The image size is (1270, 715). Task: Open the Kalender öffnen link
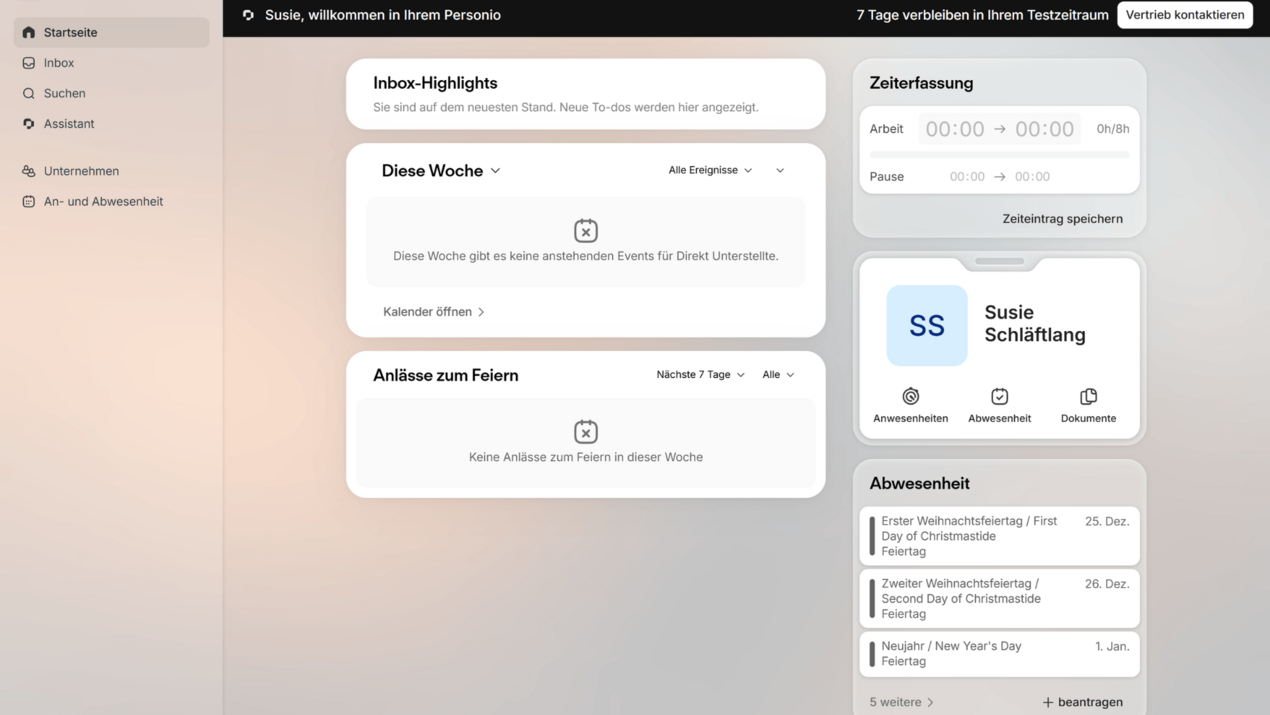point(434,312)
